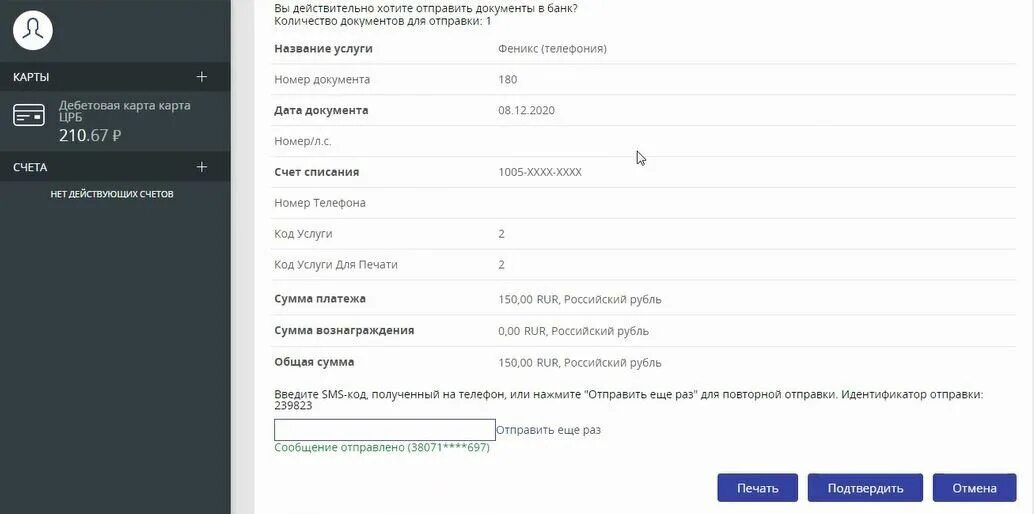This screenshot has height=514, width=1034.
Task: Click the НЕТ ДЕЙСТВУЮЩИХ СЧЕТОВ label
Action: point(112,194)
